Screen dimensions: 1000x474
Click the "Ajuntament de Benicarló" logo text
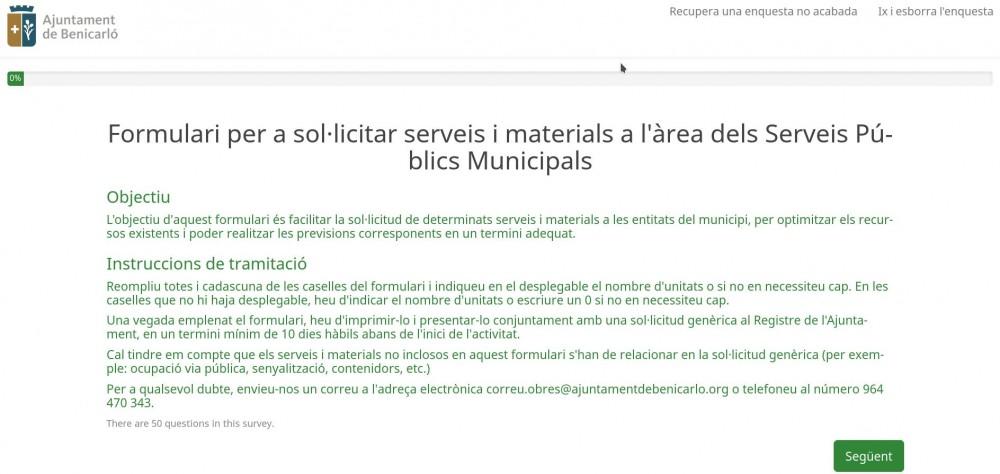click(x=78, y=27)
